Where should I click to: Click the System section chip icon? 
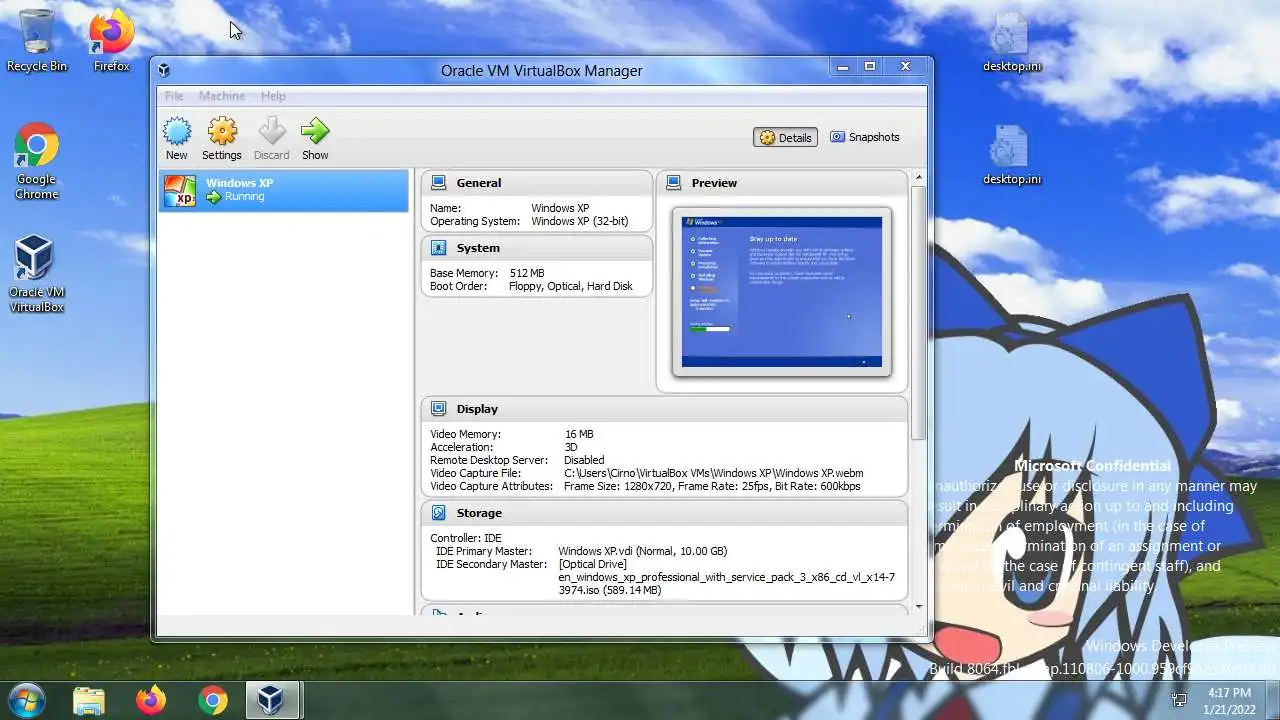pos(438,248)
